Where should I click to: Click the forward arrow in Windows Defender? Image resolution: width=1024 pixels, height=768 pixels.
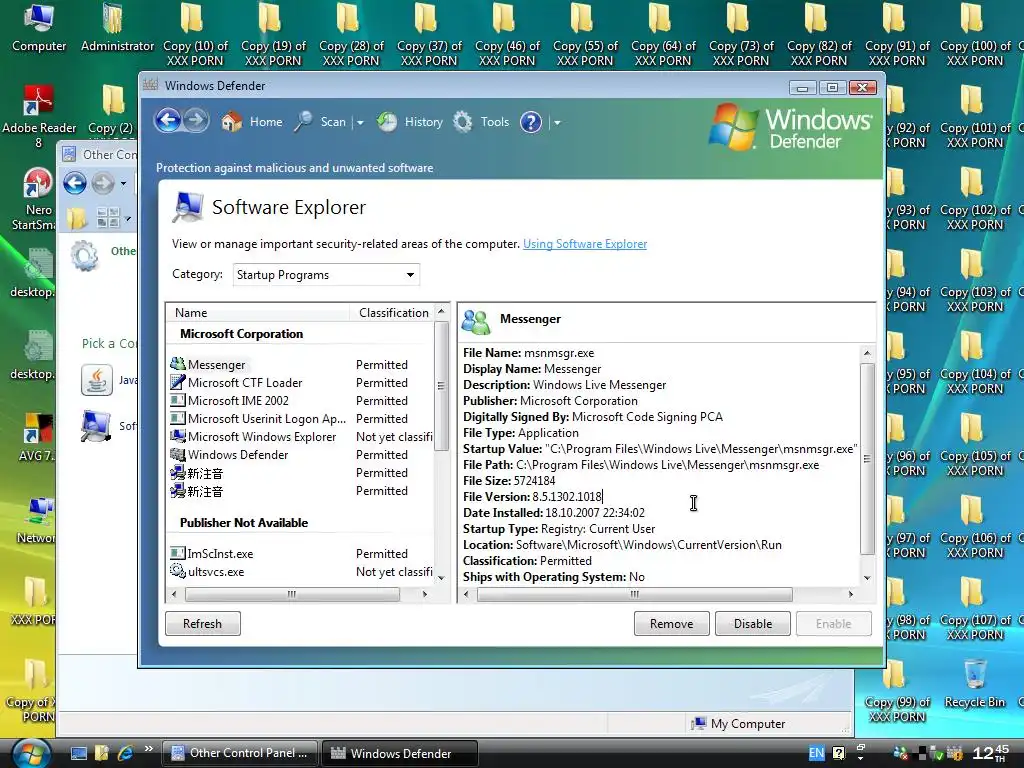pos(196,121)
